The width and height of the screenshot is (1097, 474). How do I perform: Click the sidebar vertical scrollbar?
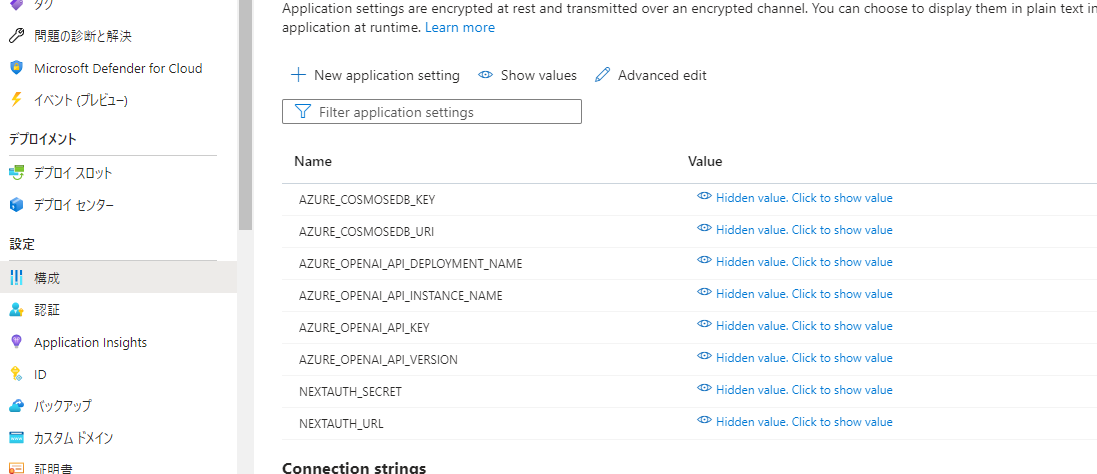pyautogui.click(x=245, y=115)
